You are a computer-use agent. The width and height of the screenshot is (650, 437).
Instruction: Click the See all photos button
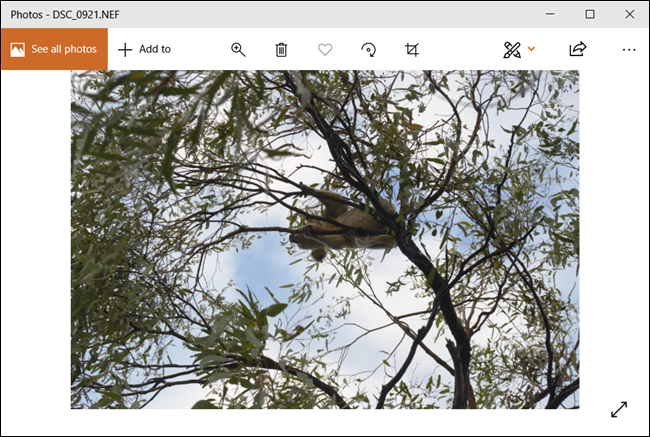(54, 49)
